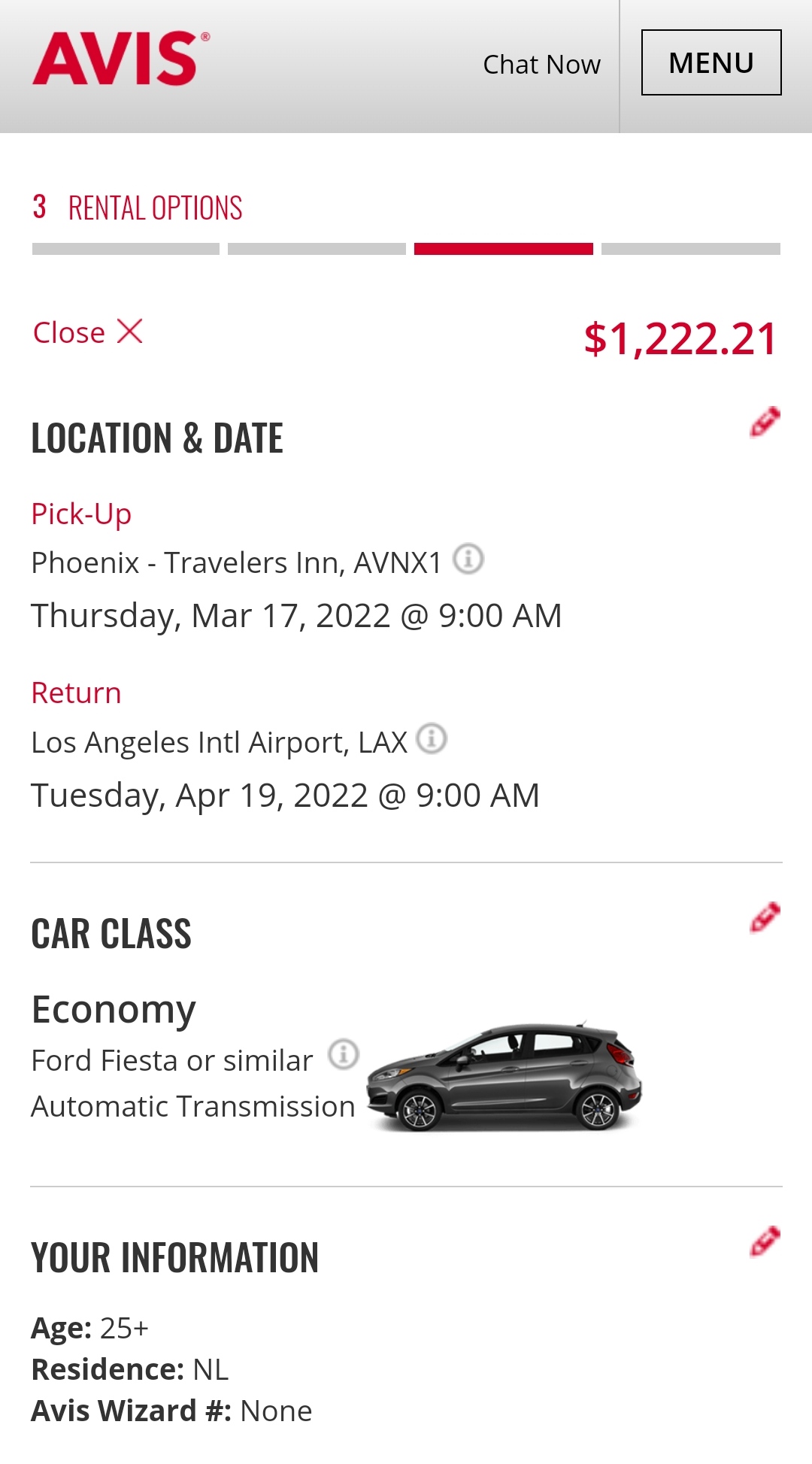Image resolution: width=812 pixels, height=1464 pixels.
Task: Jump to fourth step progress bar
Action: click(x=690, y=249)
